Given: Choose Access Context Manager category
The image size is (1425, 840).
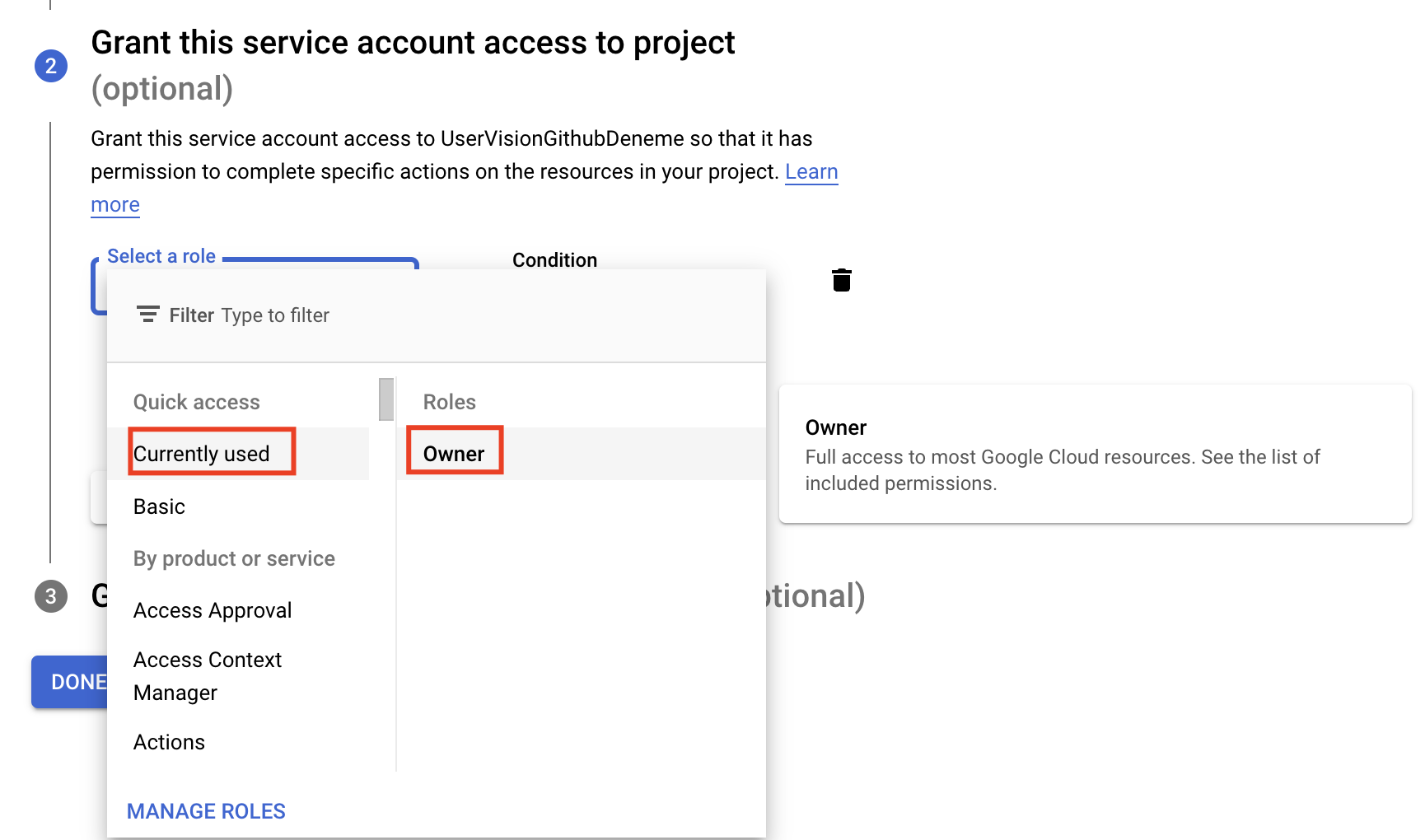Looking at the screenshot, I should pyautogui.click(x=207, y=675).
